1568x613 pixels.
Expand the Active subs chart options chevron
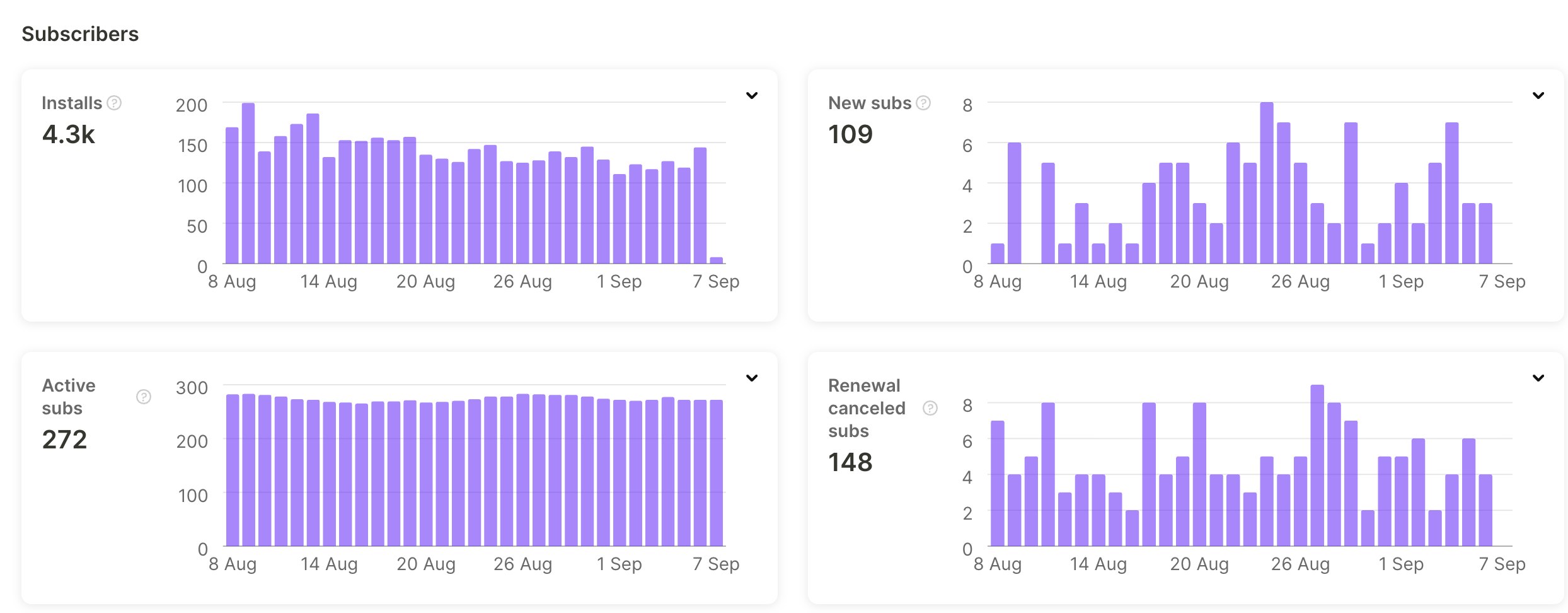click(752, 378)
